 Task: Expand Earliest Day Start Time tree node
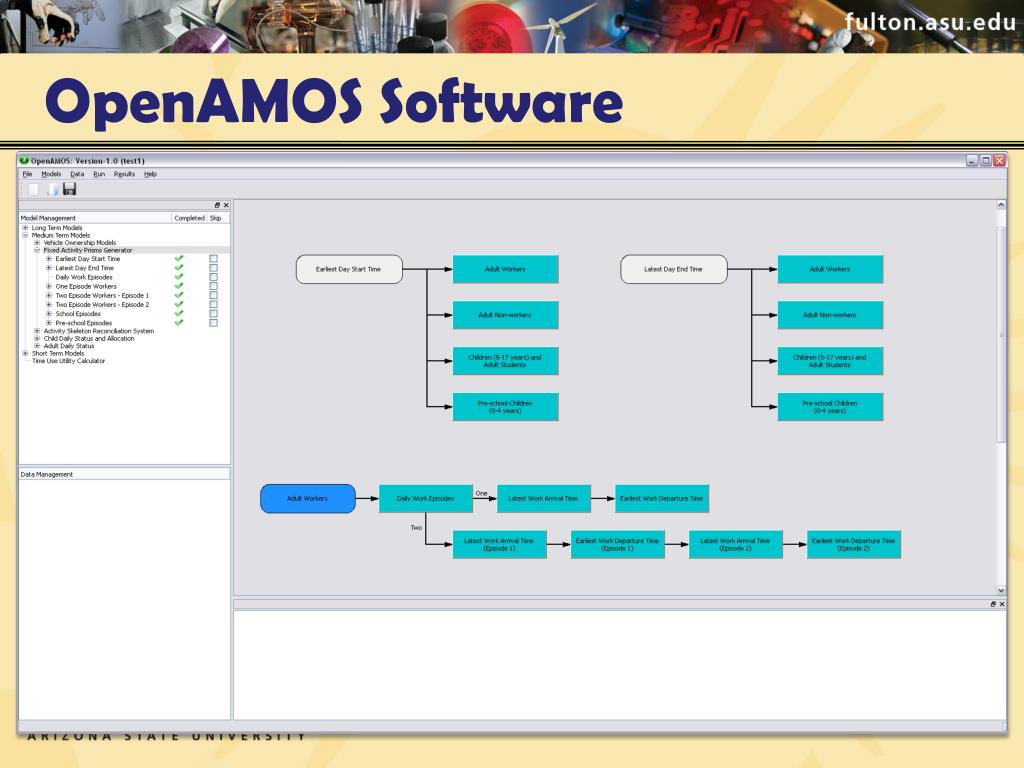49,259
